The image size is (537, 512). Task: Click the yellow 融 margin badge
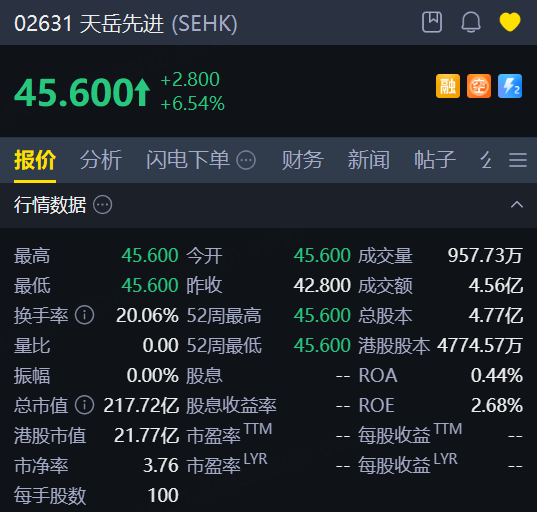448,86
